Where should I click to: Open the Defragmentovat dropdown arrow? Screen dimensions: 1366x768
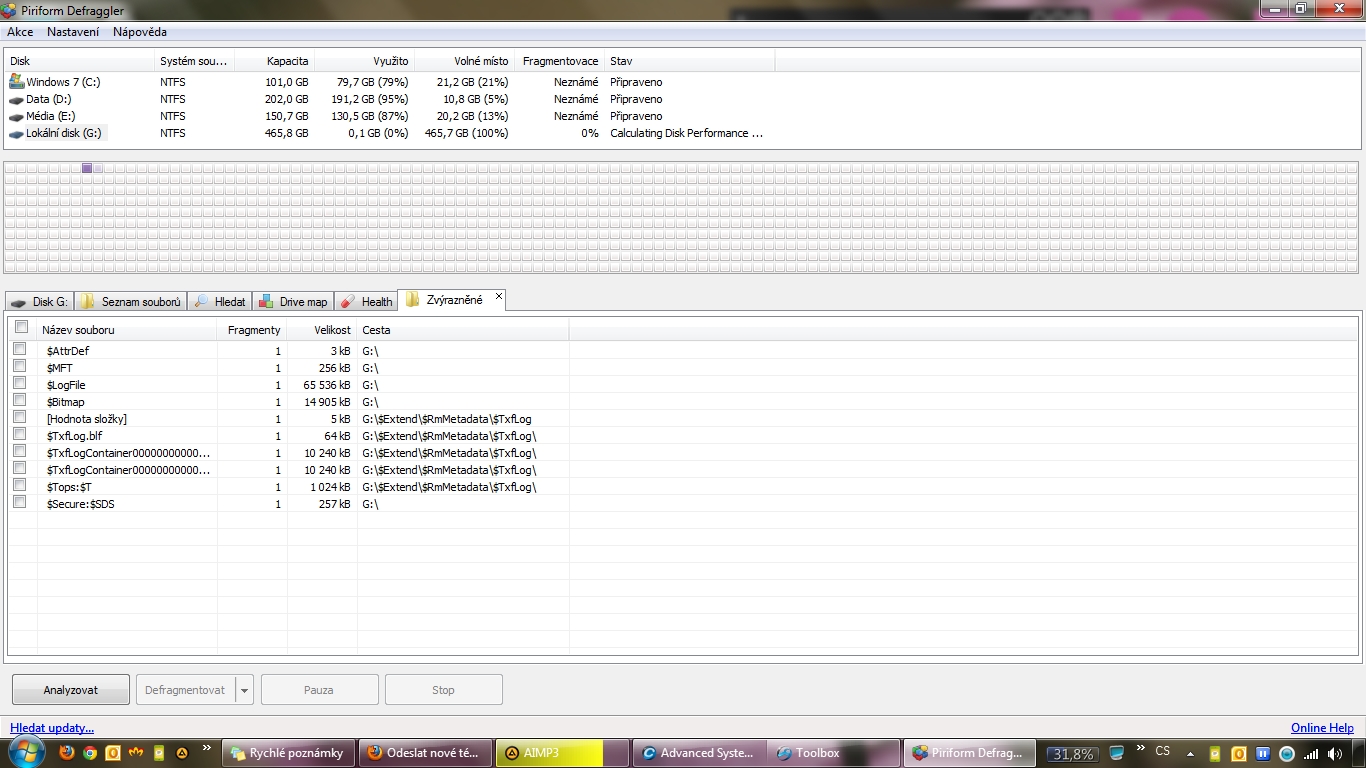pyautogui.click(x=244, y=690)
